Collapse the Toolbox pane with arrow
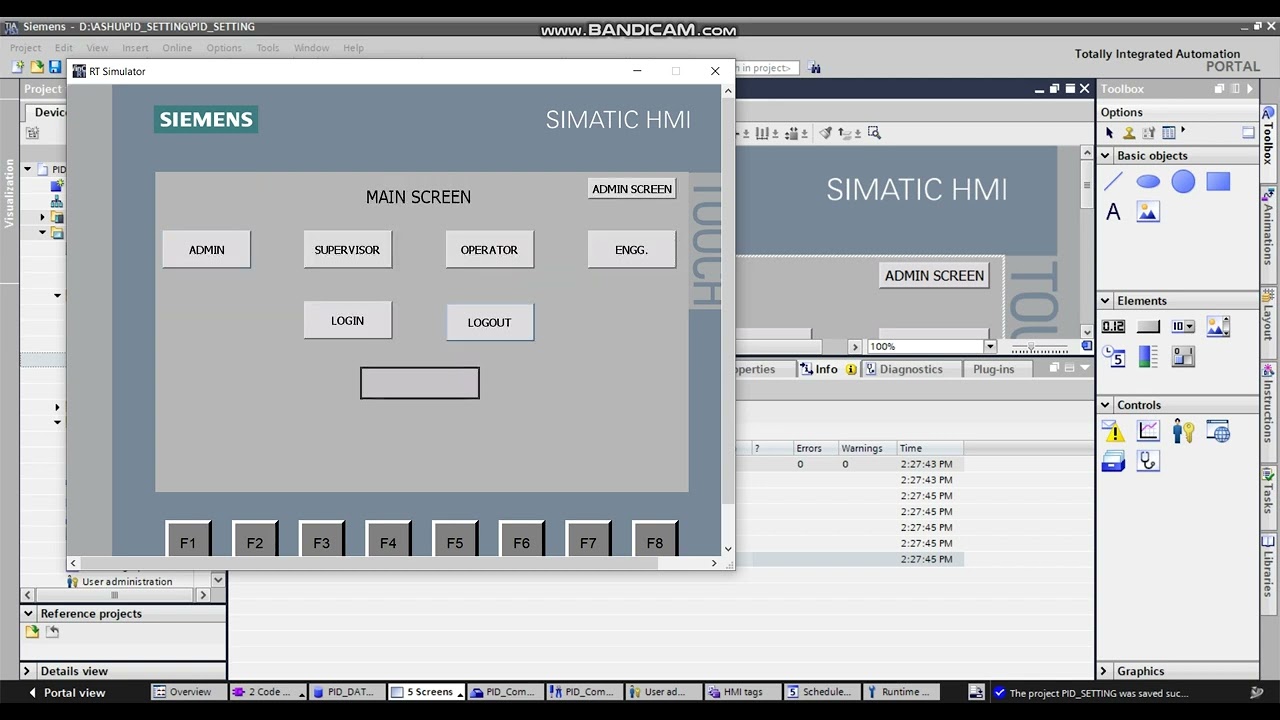The width and height of the screenshot is (1280, 720). coord(1249,89)
